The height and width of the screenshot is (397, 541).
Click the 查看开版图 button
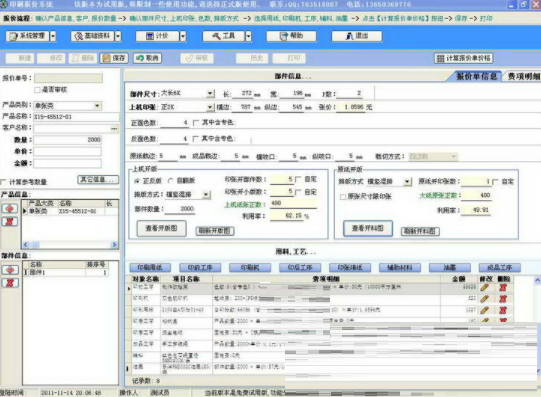tap(161, 228)
